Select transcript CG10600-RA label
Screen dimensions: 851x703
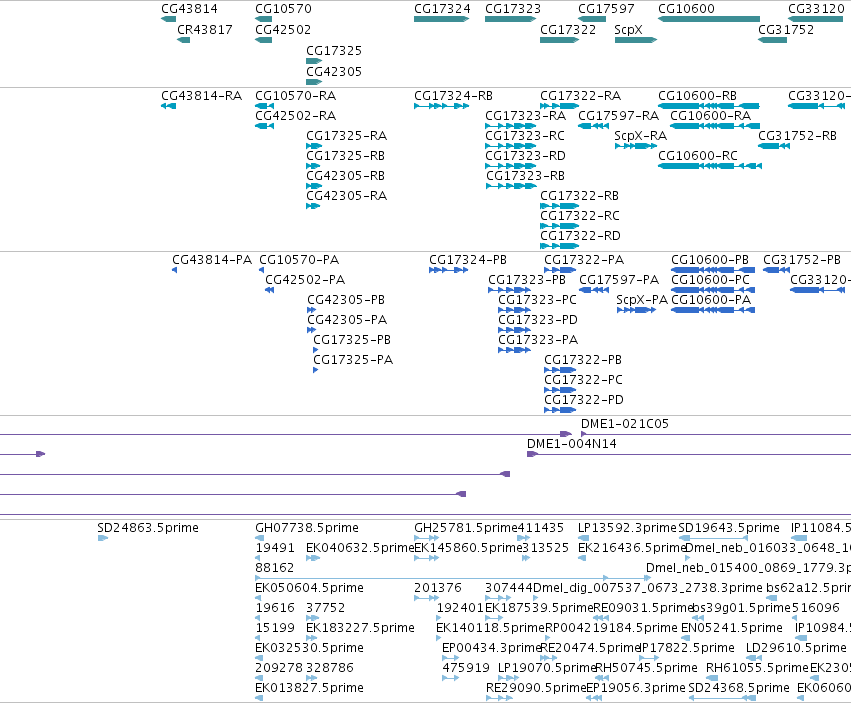click(x=710, y=116)
